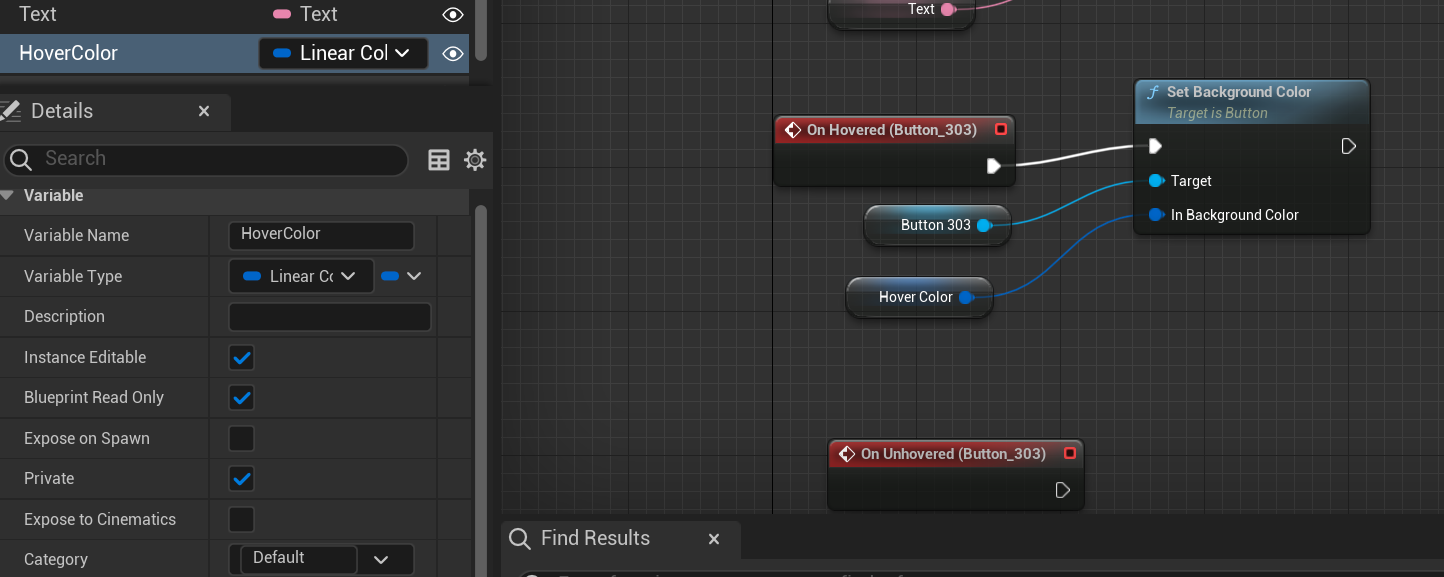Open HoverColor type dropdown in variable list

tap(343, 53)
